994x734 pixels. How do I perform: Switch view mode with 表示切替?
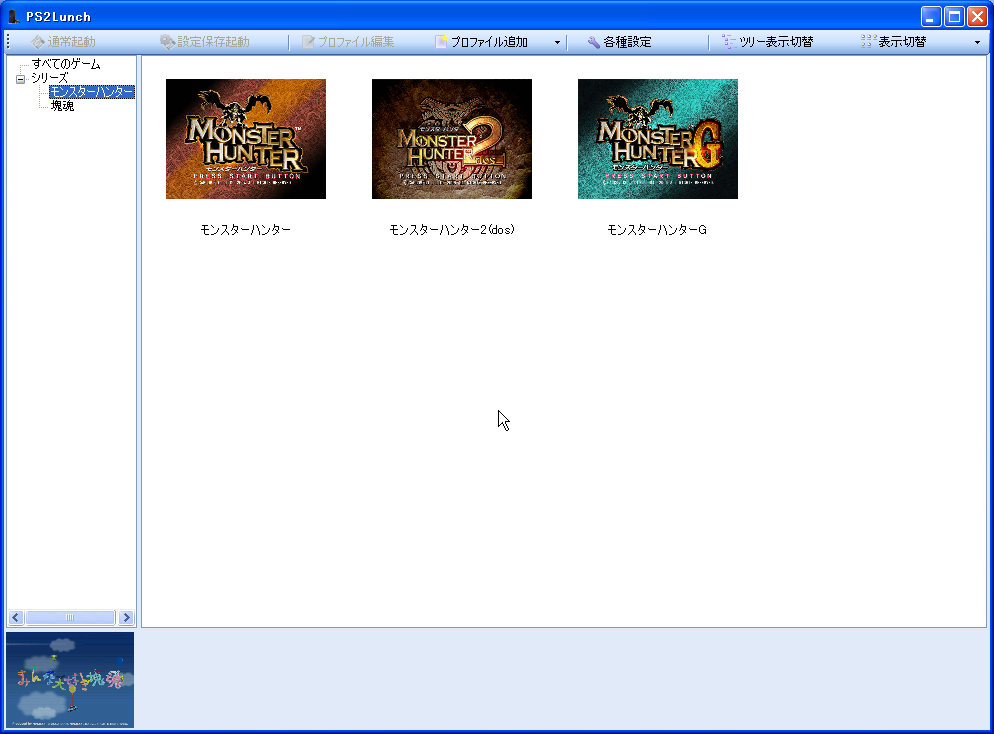902,42
